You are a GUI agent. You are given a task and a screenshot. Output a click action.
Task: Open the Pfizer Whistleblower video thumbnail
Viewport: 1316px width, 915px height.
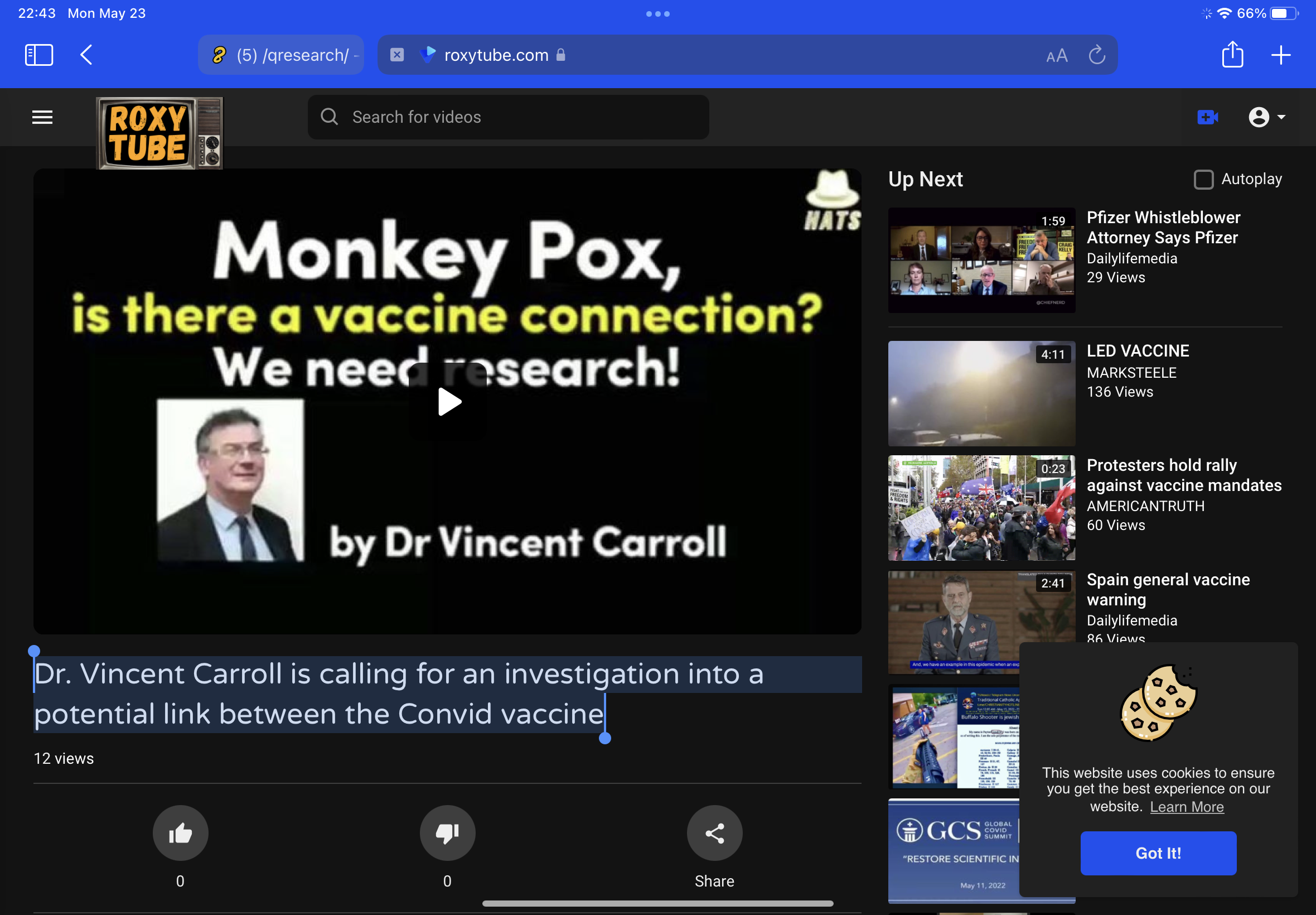click(981, 261)
